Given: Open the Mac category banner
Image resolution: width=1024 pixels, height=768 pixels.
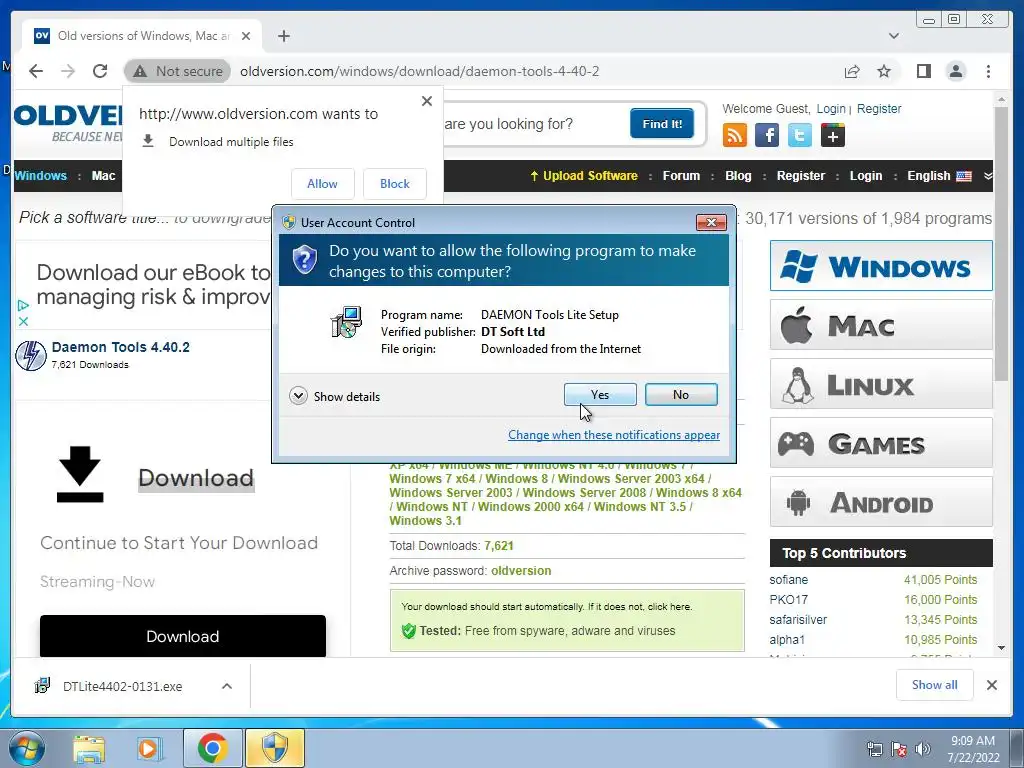Looking at the screenshot, I should pos(881,325).
